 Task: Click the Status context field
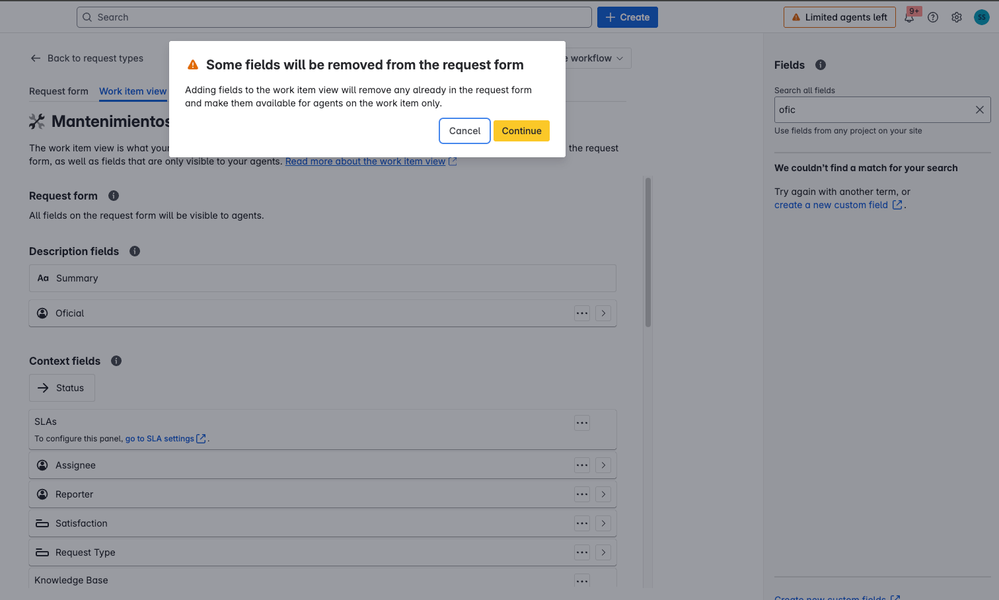pyautogui.click(x=62, y=388)
